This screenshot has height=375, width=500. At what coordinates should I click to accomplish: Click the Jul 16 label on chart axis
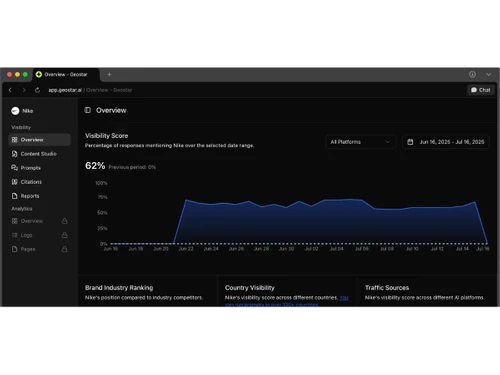(x=482, y=249)
